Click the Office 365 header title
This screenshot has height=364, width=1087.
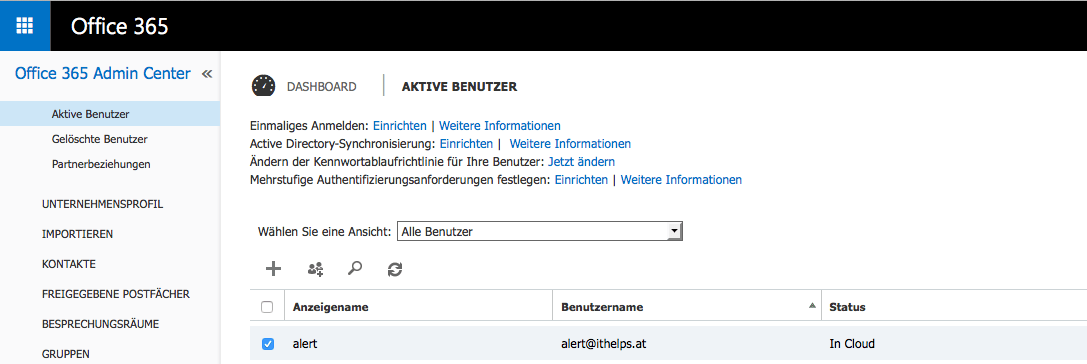(119, 26)
